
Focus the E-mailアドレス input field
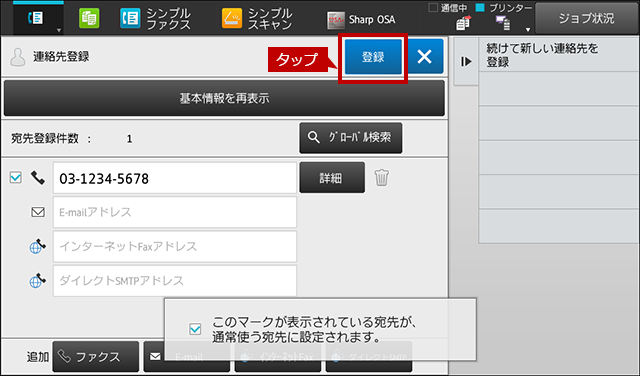click(175, 212)
